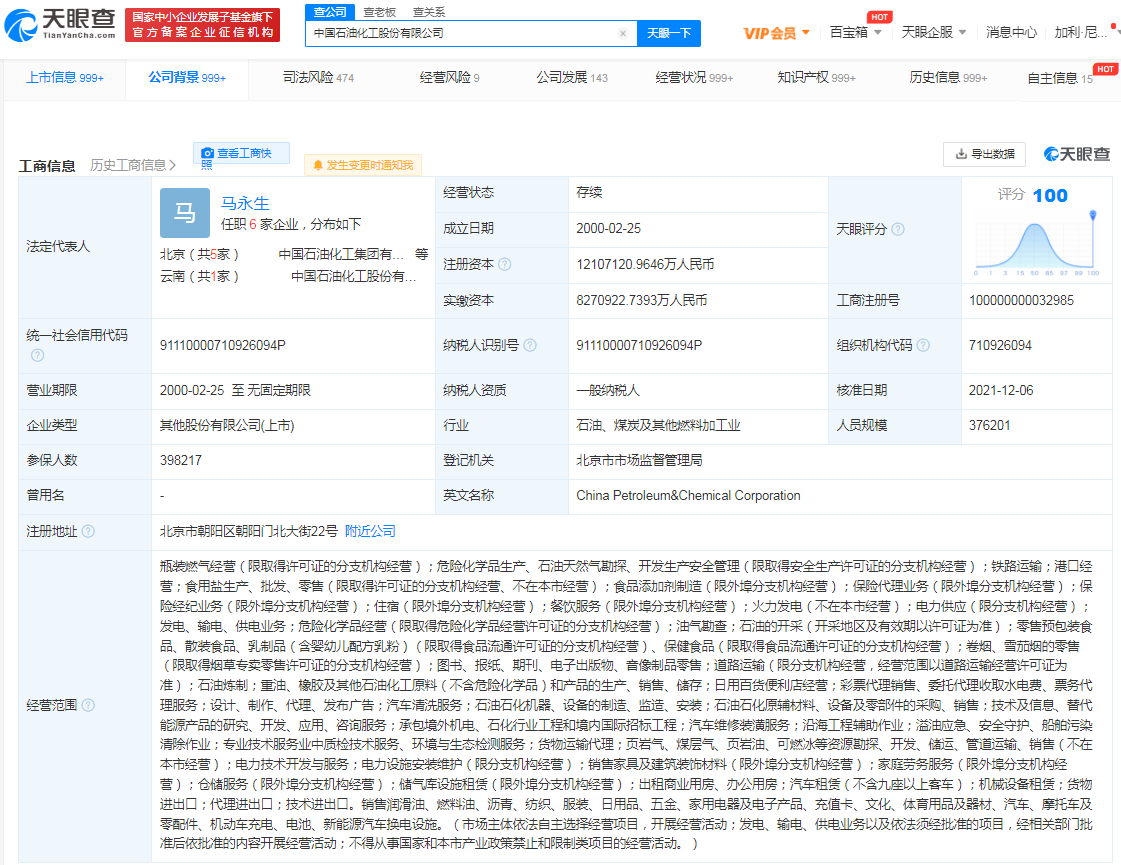1121x865 pixels.
Task: Open the user account 加利·尼 dropdown
Action: [x=1085, y=32]
